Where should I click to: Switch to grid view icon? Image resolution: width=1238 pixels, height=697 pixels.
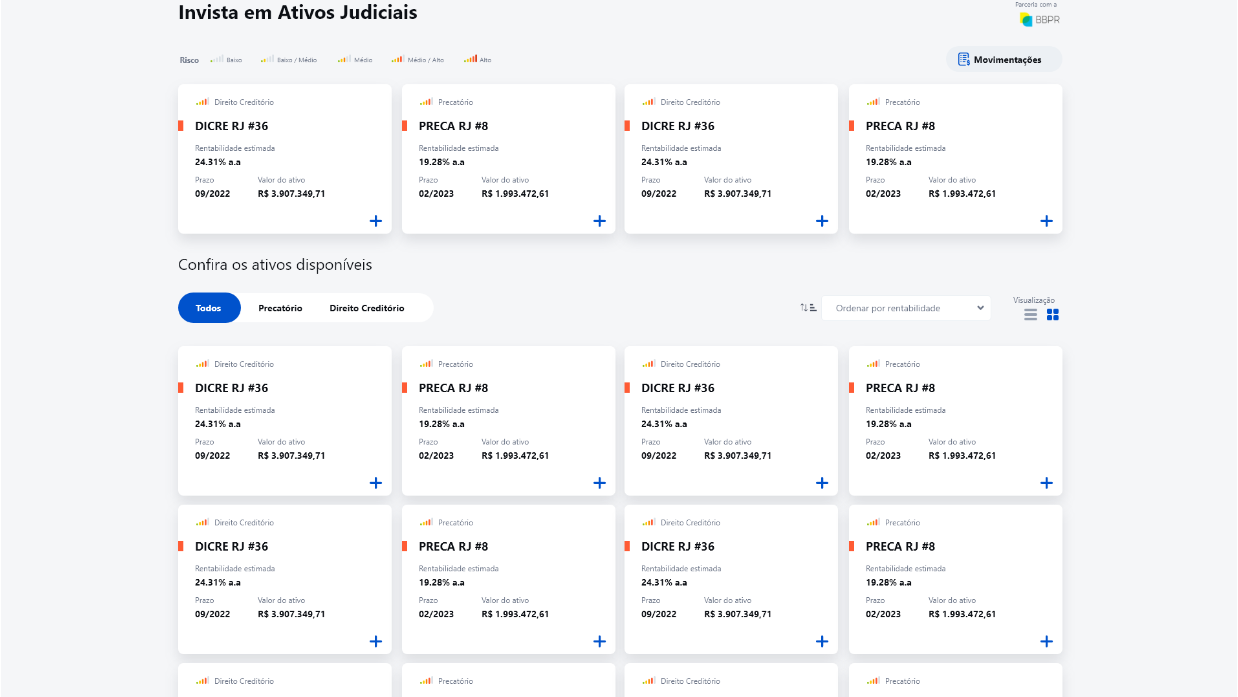click(x=1053, y=314)
